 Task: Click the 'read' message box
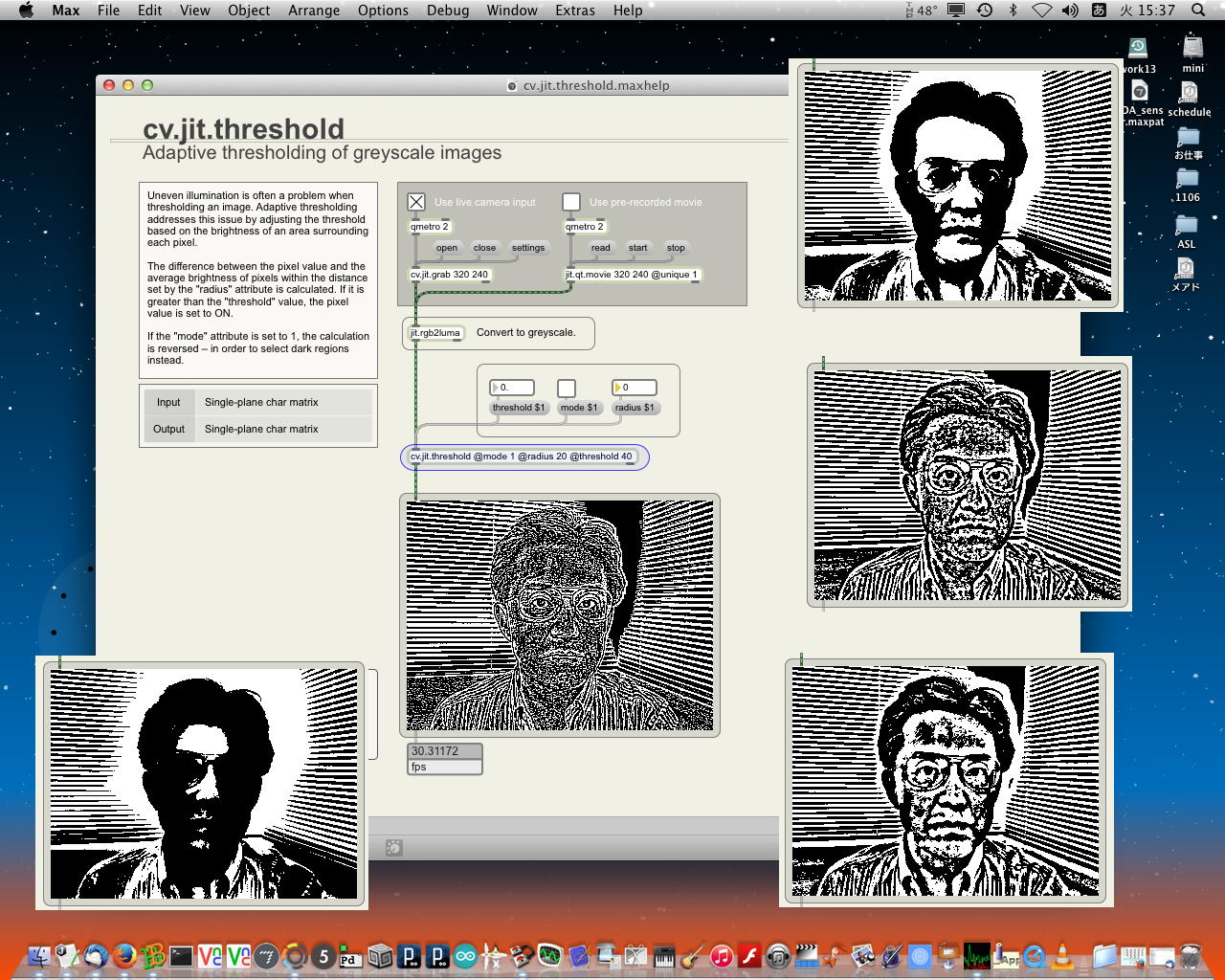[600, 248]
